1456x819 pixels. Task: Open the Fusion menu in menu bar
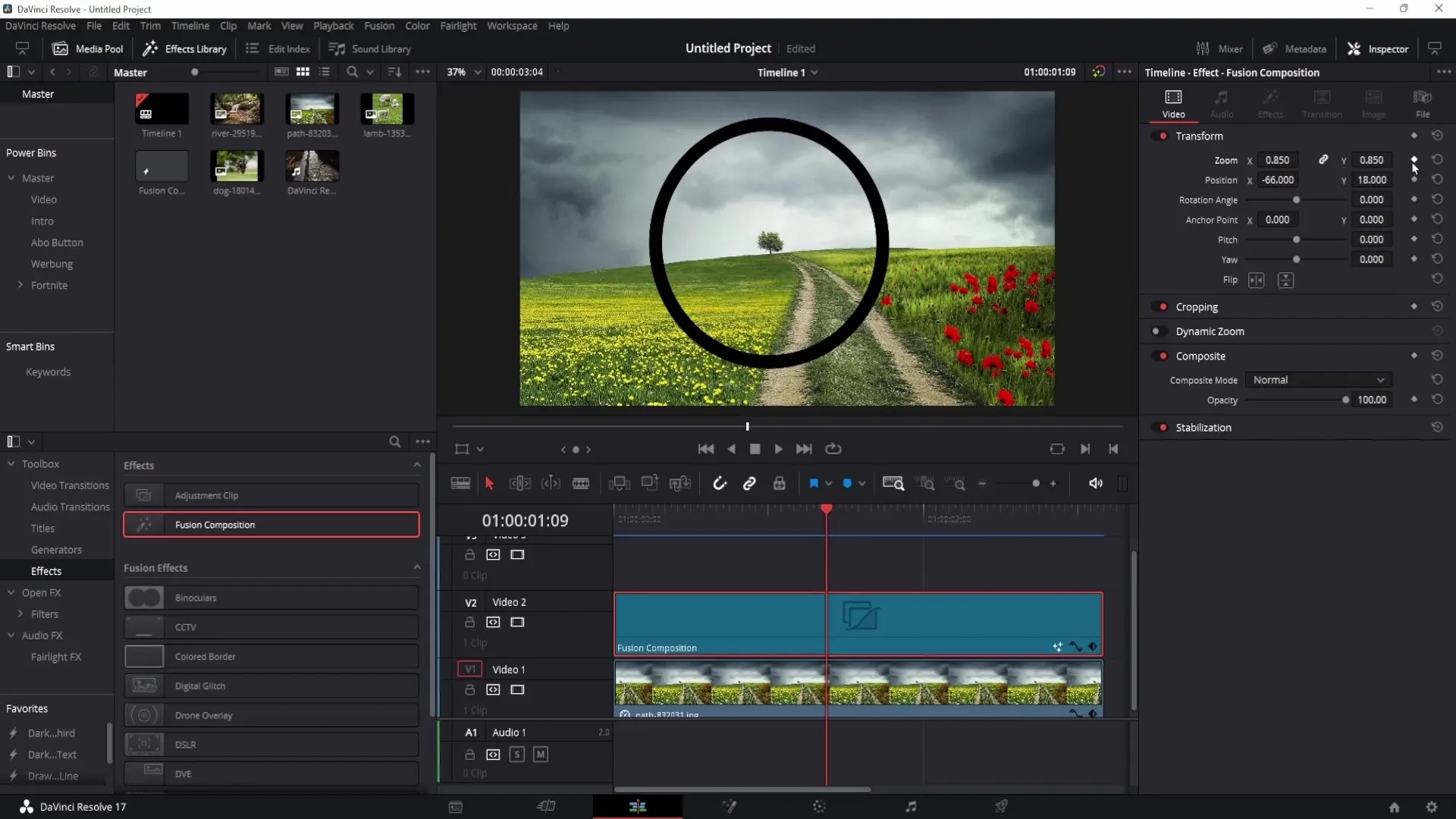[x=379, y=25]
